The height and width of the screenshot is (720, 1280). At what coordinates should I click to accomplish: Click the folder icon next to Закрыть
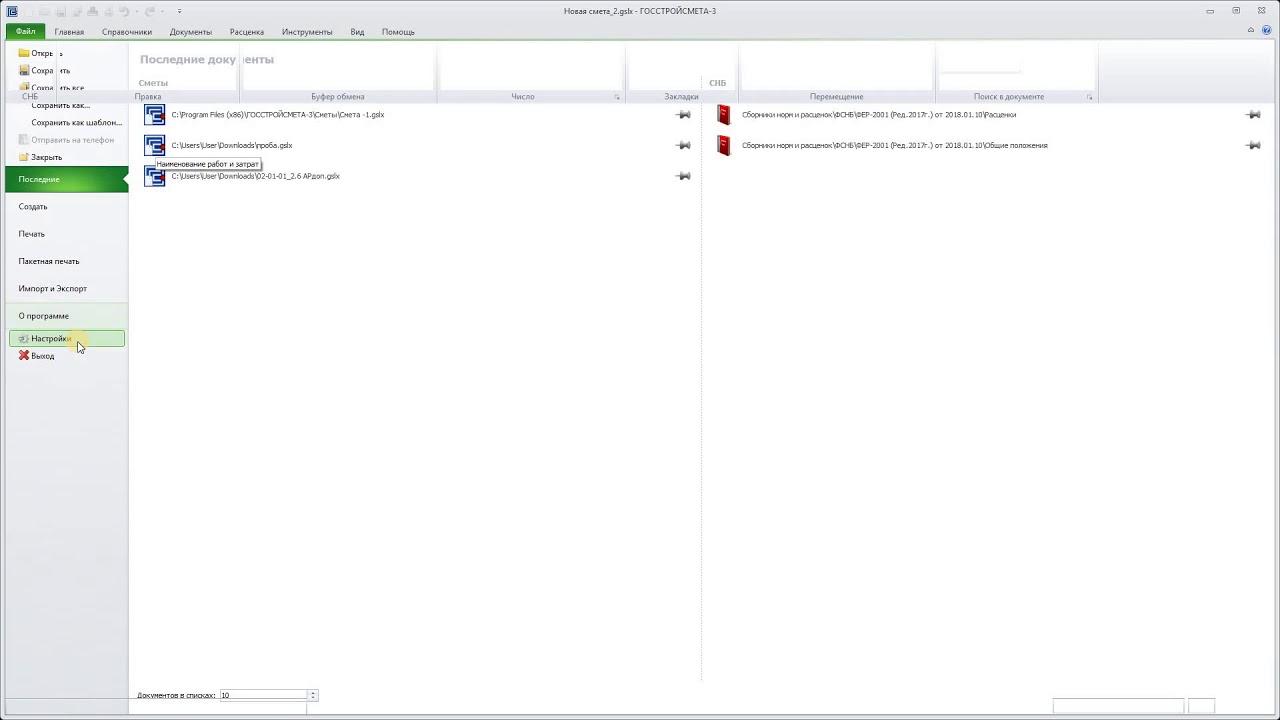pyautogui.click(x=24, y=157)
